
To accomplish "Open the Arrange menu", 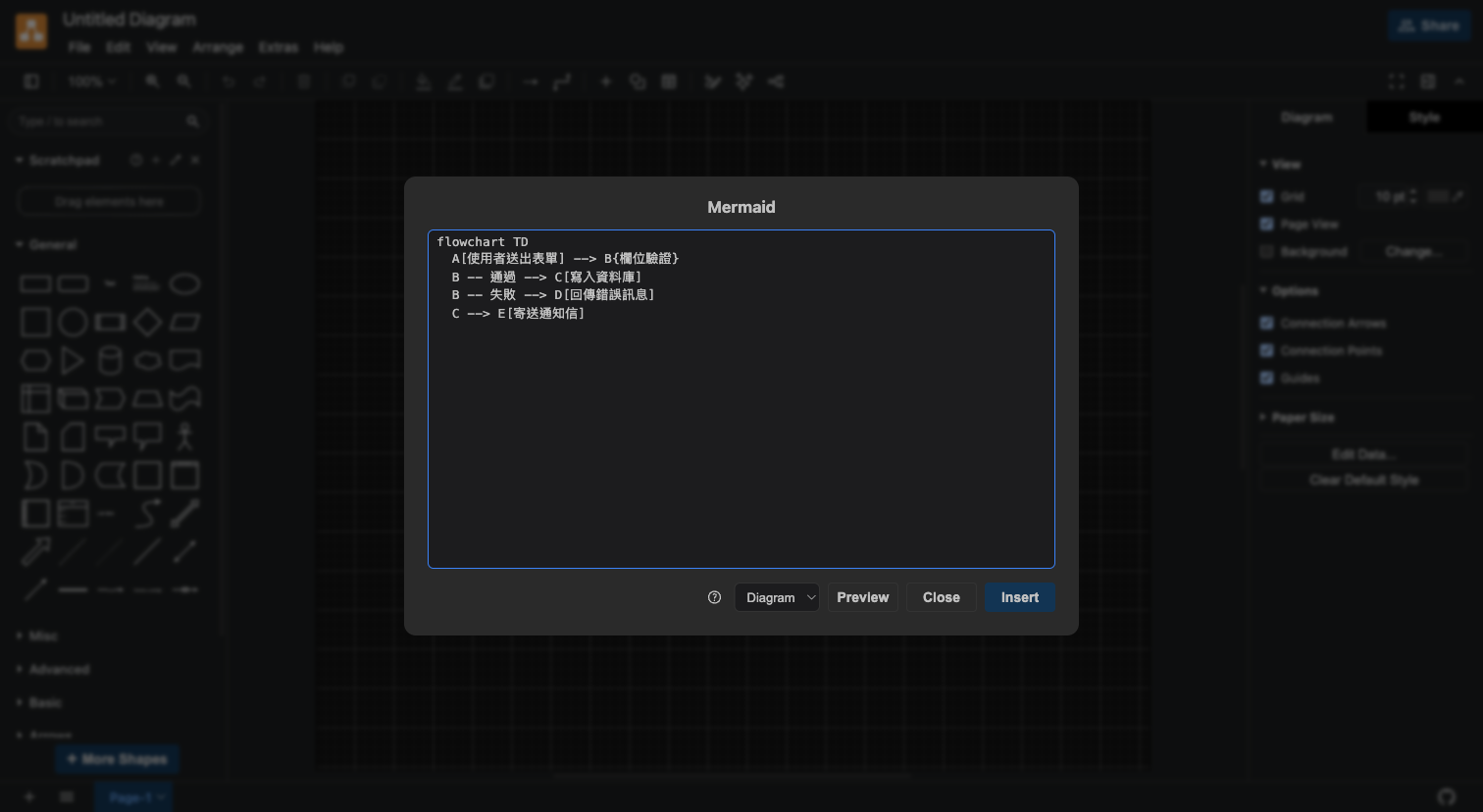I will click(218, 47).
